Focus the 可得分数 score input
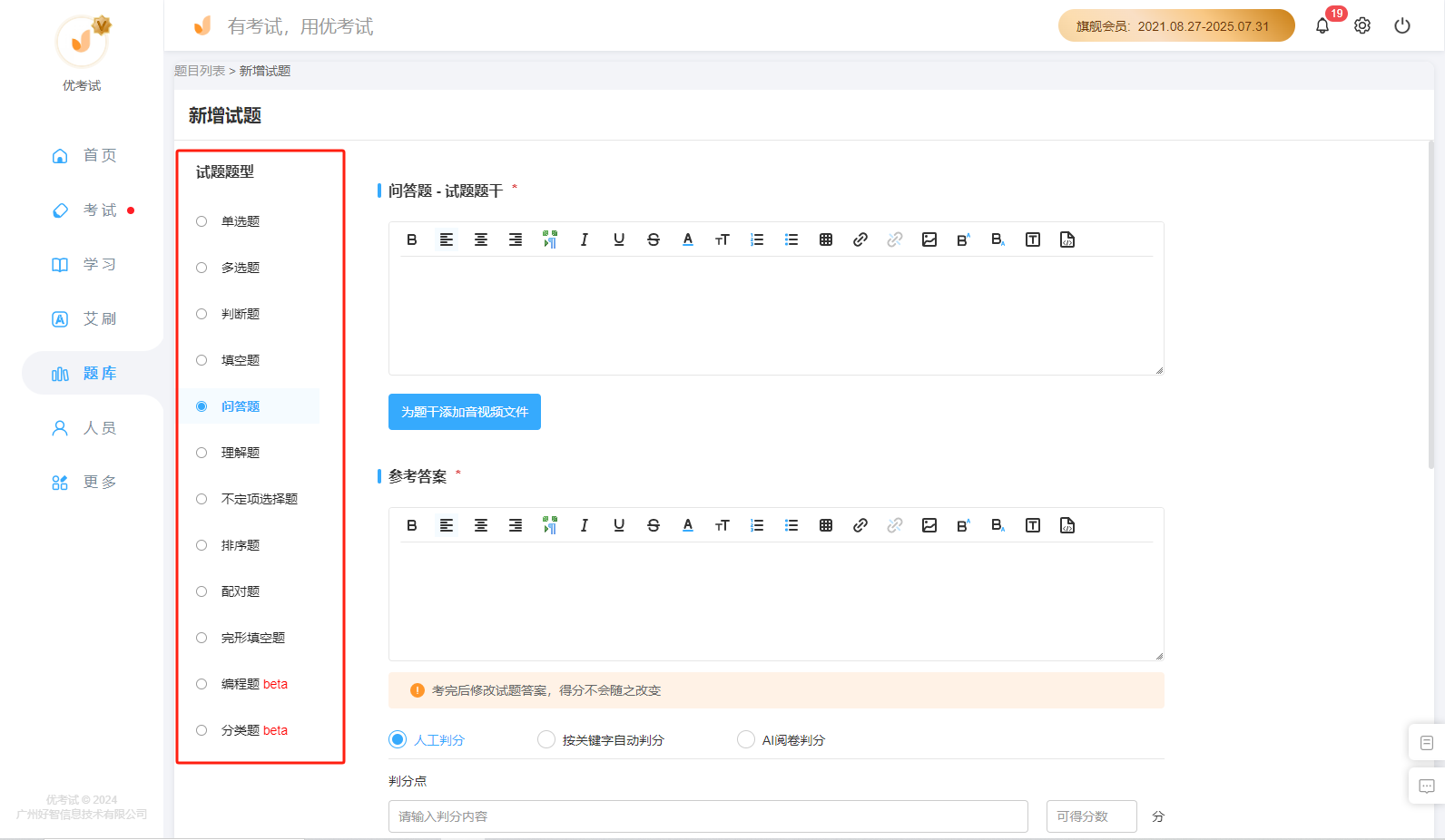 pos(1092,816)
